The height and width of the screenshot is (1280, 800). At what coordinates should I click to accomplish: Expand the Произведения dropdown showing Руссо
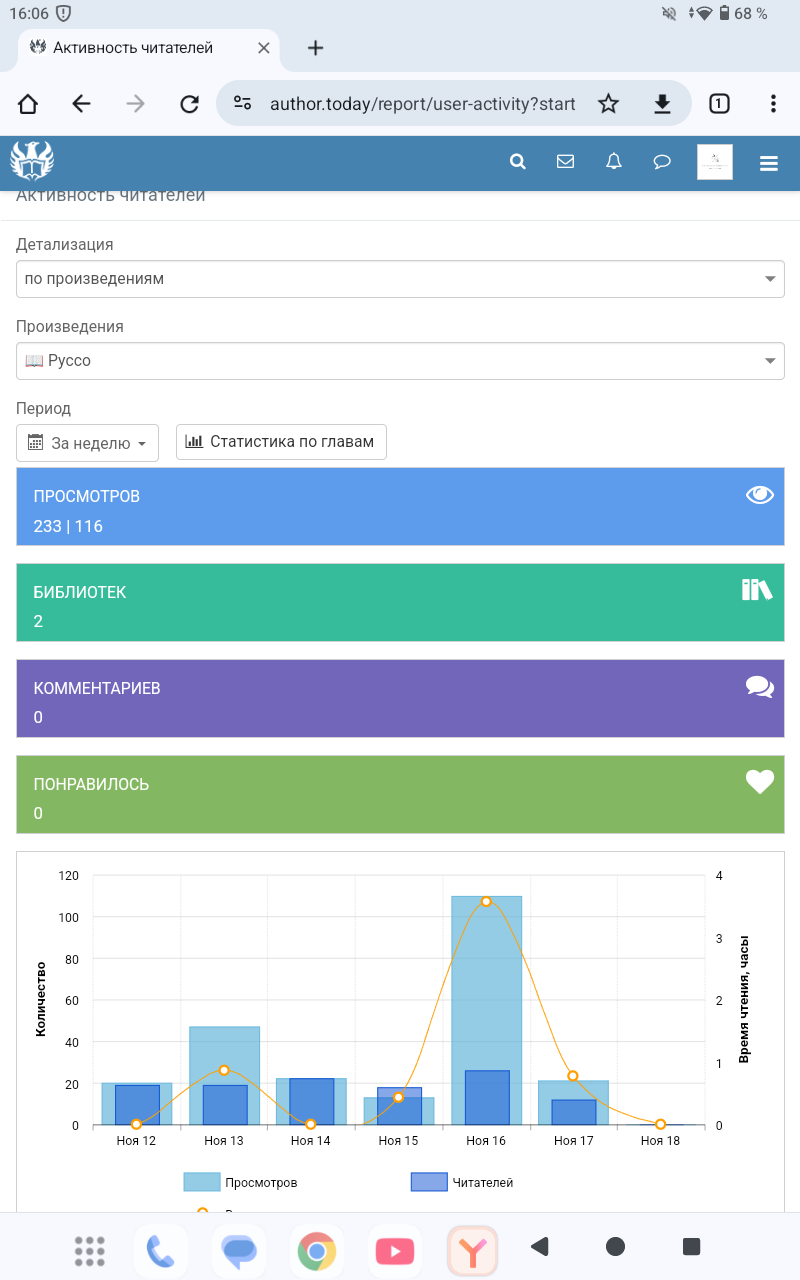tap(400, 361)
